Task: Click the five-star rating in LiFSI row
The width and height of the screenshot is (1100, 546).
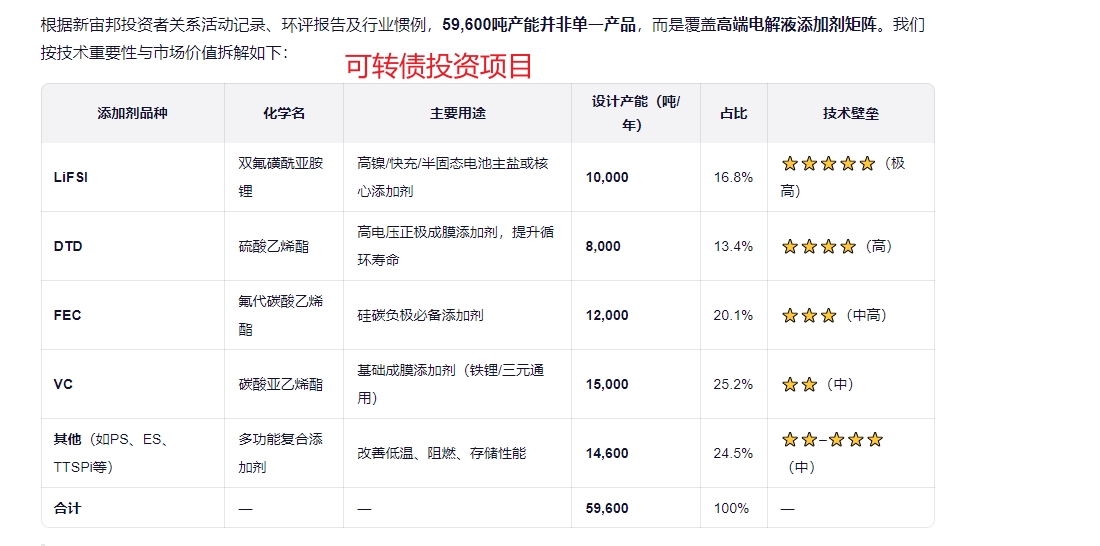Action: coord(828,163)
